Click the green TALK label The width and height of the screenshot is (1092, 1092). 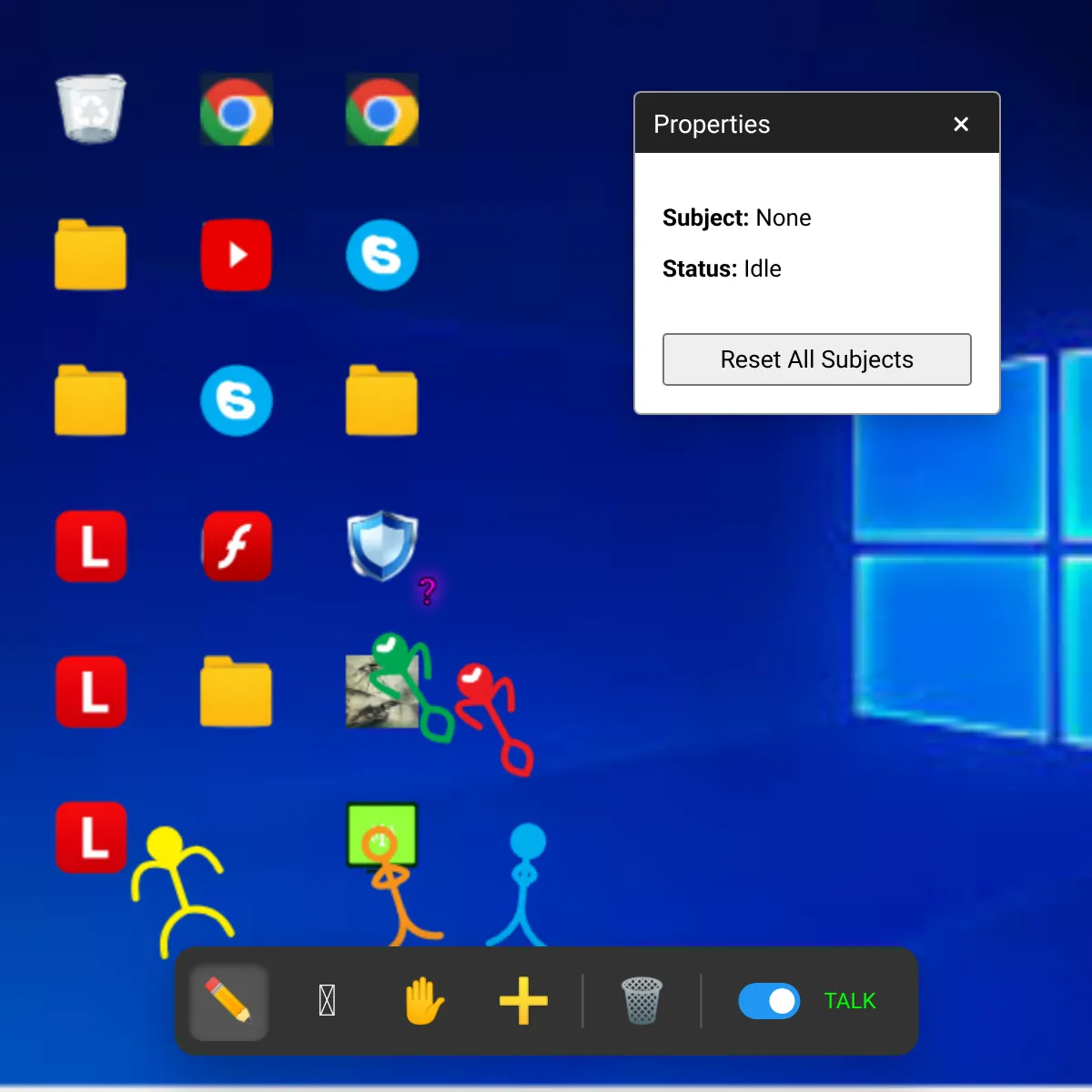[x=850, y=1001]
